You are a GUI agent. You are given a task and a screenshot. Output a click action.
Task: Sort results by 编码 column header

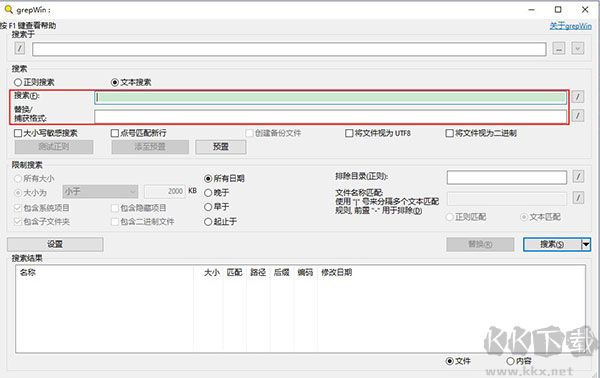pos(305,272)
